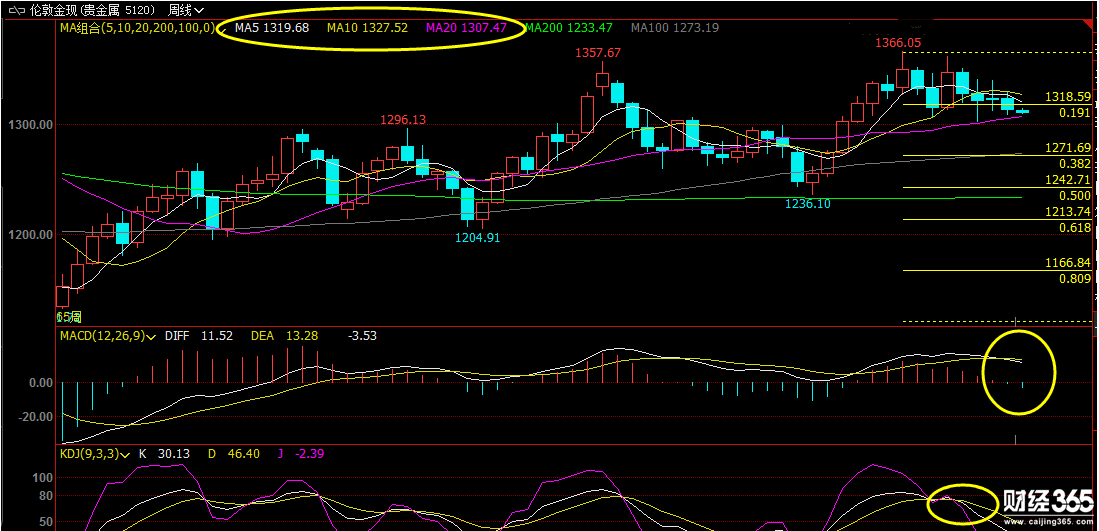Click the MACD 0.00 axis label

[39, 383]
